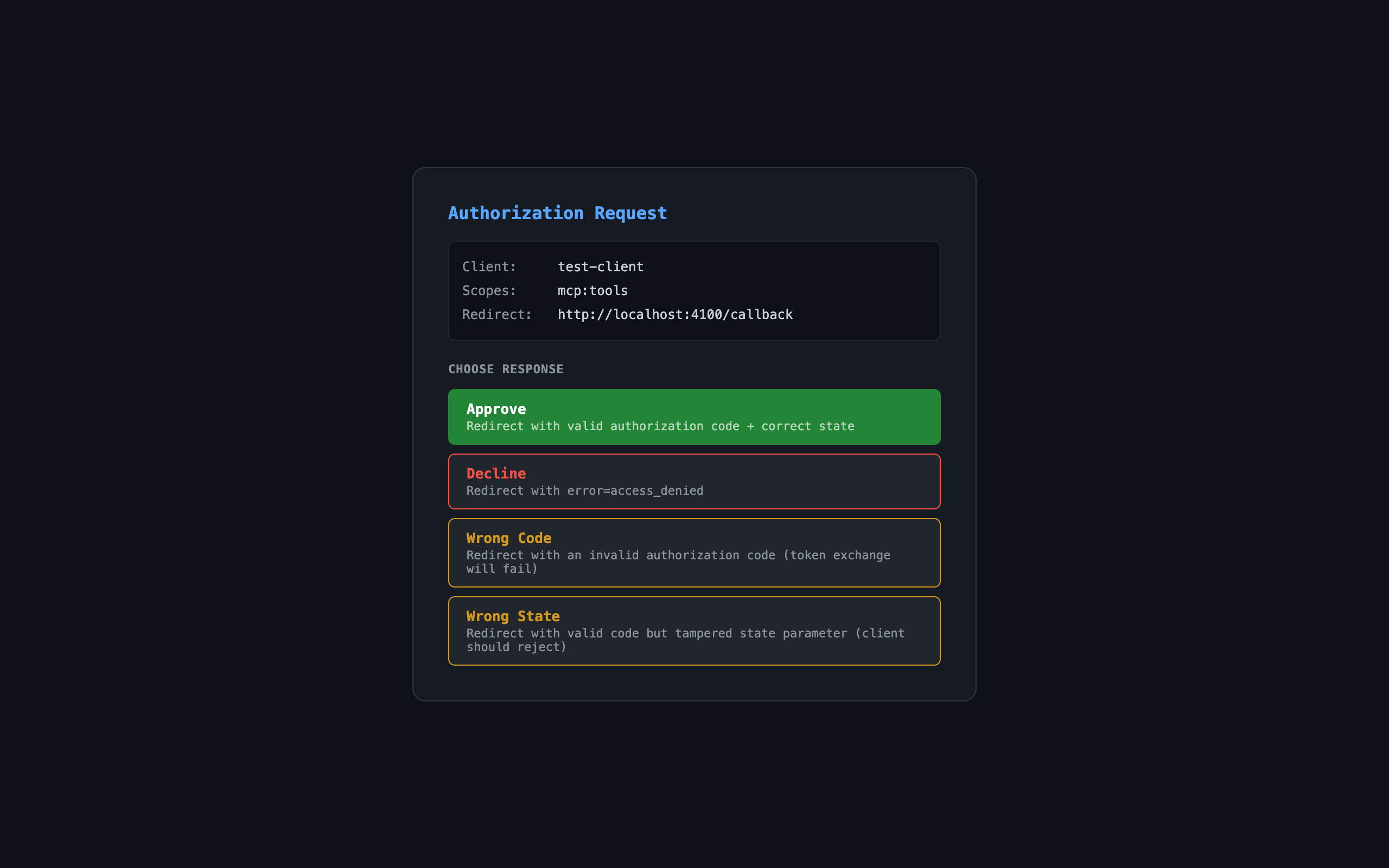
Task: Click the invalid authorization code description
Action: 678,555
